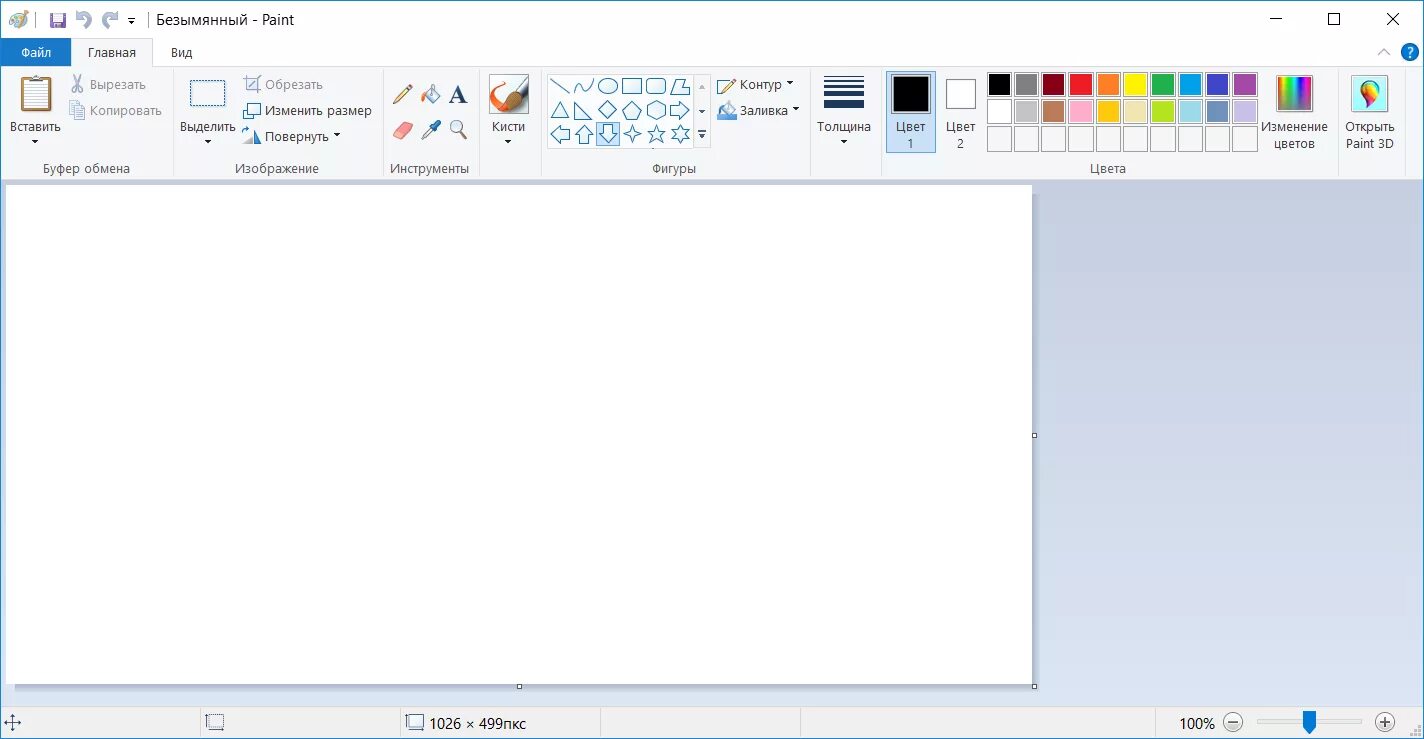This screenshot has width=1424, height=739.
Task: Choose the Oval shape
Action: click(608, 86)
